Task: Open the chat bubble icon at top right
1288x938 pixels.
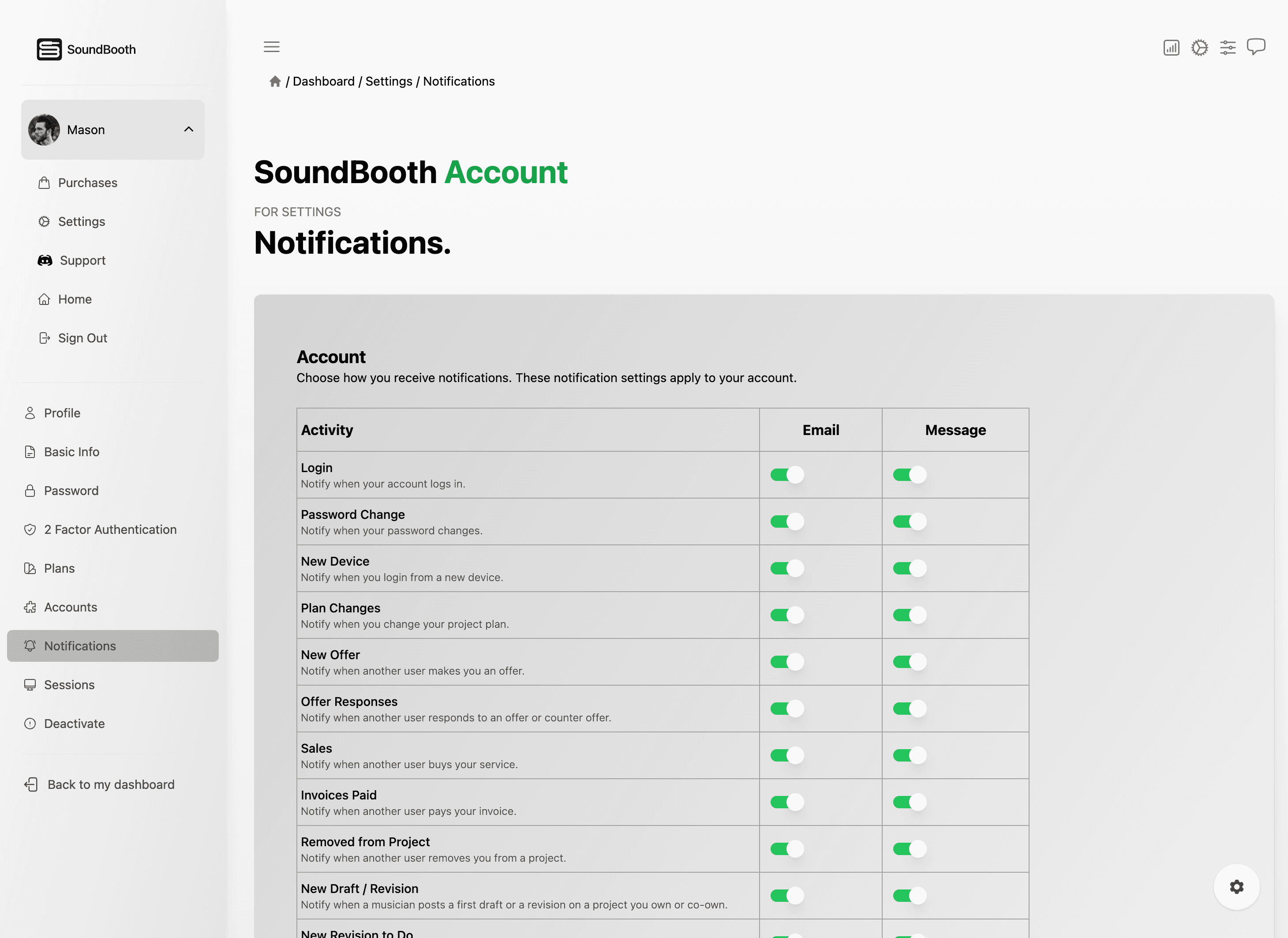Action: pyautogui.click(x=1256, y=48)
